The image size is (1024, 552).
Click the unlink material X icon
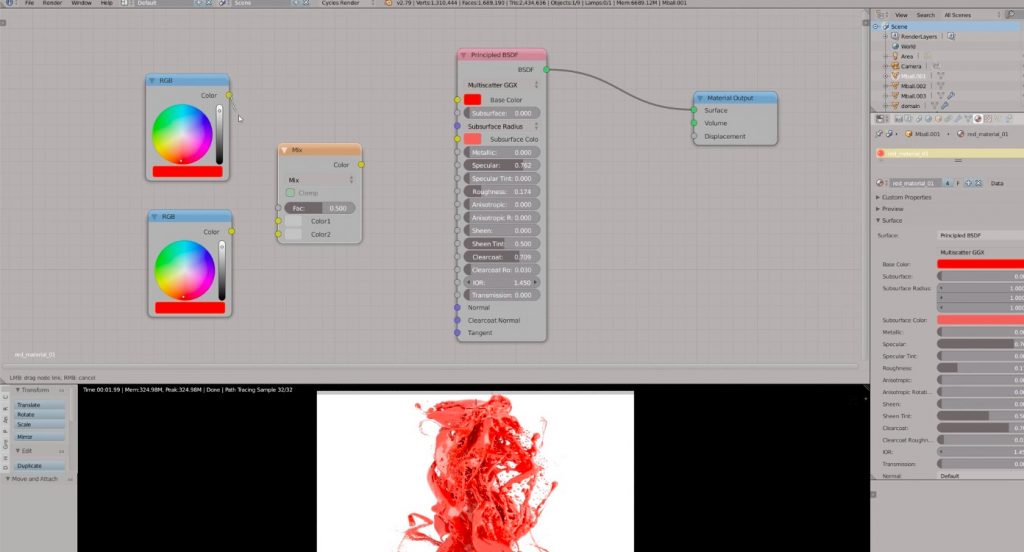pos(978,183)
